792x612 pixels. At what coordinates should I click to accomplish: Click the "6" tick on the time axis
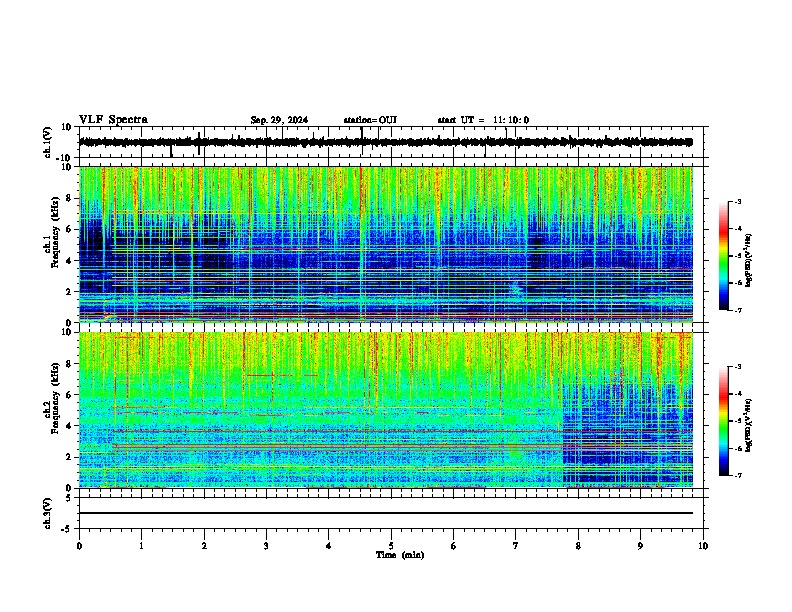pos(454,546)
